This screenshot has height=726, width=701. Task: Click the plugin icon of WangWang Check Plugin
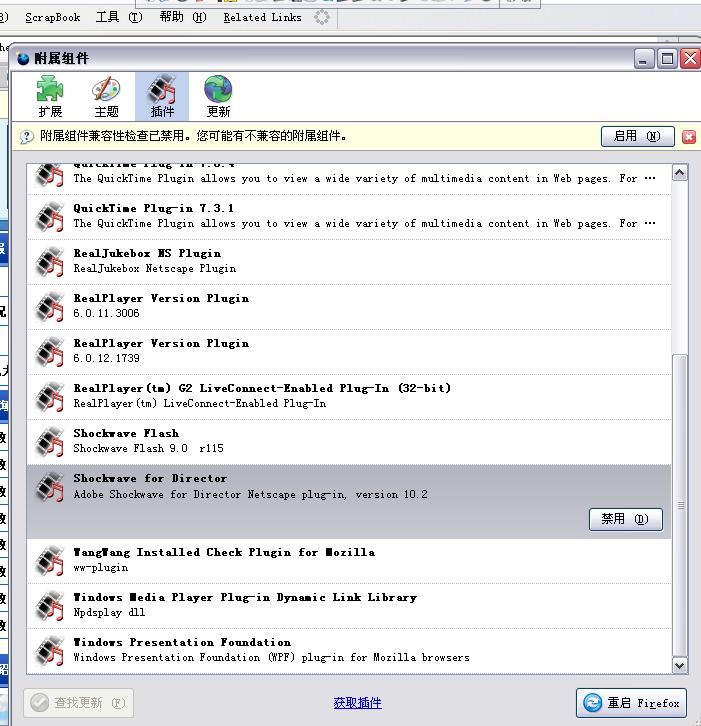(x=50, y=561)
